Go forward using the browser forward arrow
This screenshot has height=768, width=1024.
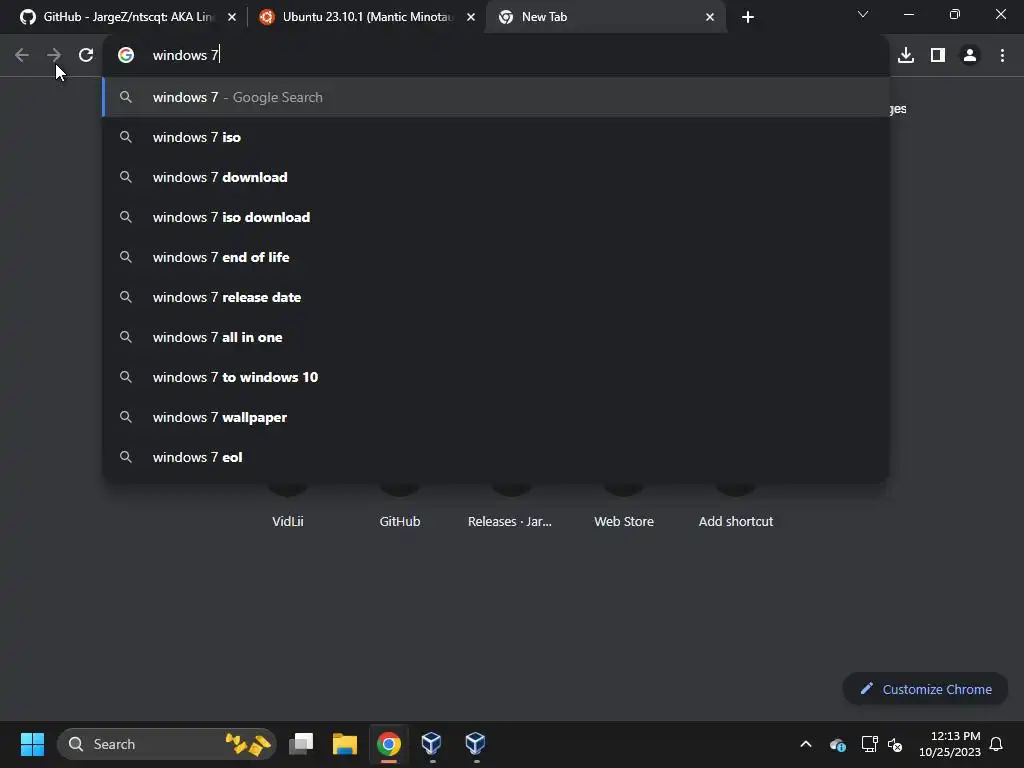(x=54, y=56)
